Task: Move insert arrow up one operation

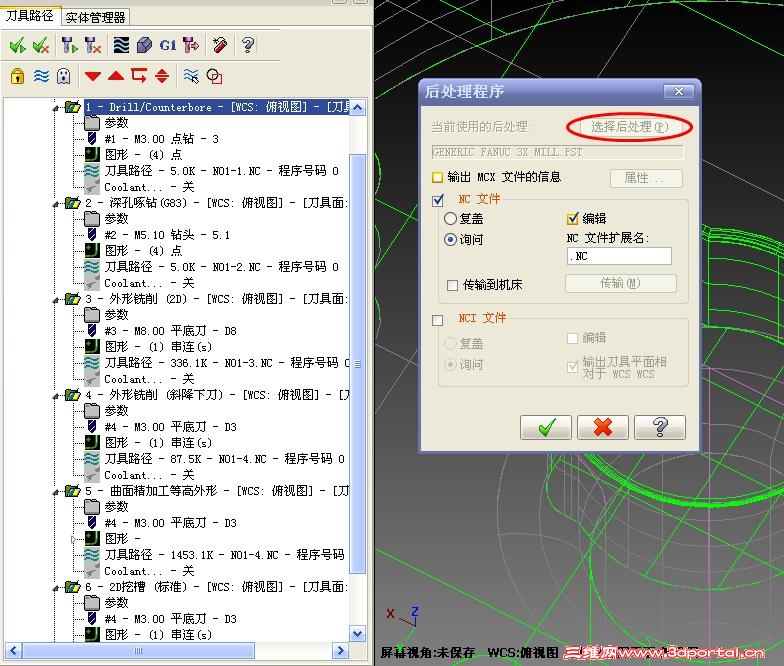Action: click(x=116, y=76)
